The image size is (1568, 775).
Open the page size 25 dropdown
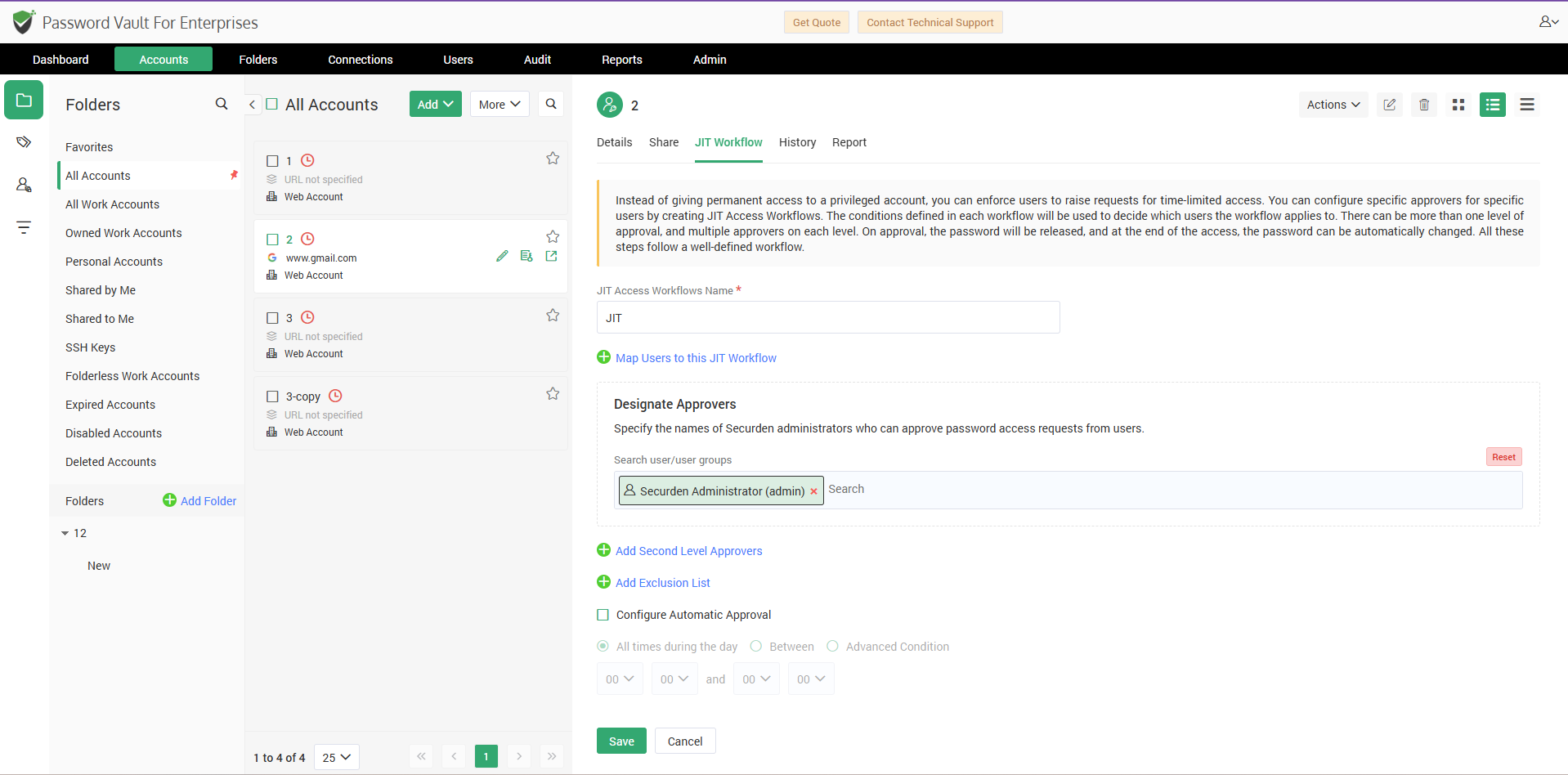(336, 757)
